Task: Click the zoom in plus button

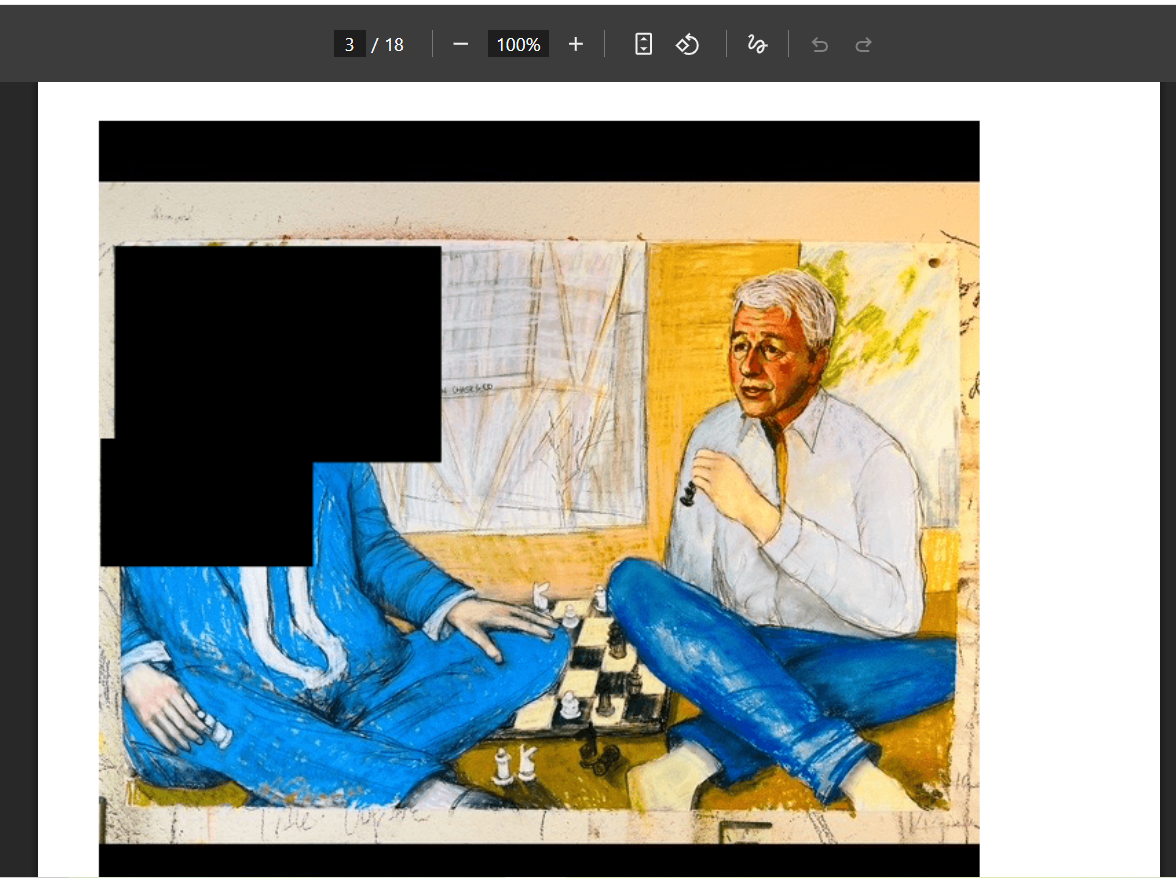Action: coord(575,44)
